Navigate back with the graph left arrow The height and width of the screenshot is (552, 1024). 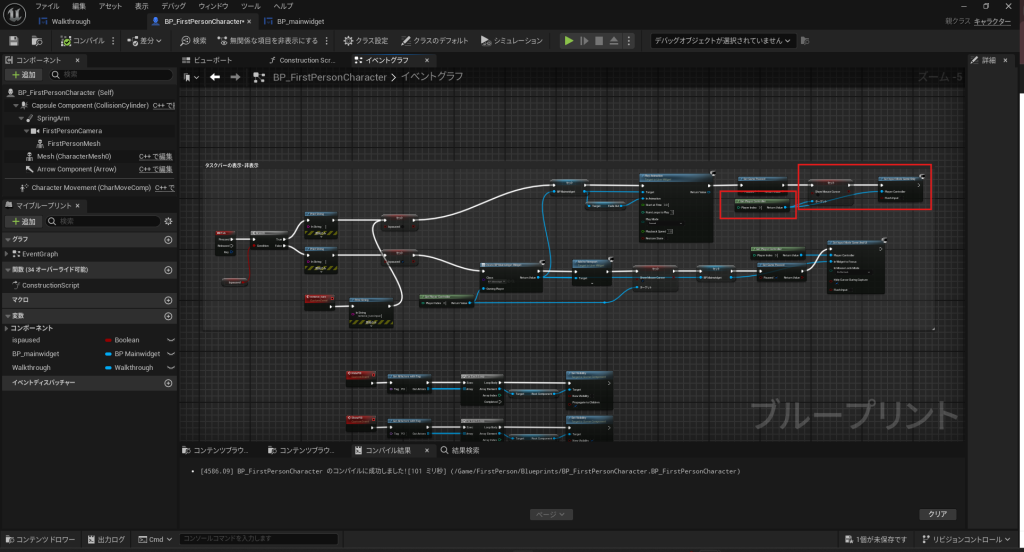[x=215, y=77]
